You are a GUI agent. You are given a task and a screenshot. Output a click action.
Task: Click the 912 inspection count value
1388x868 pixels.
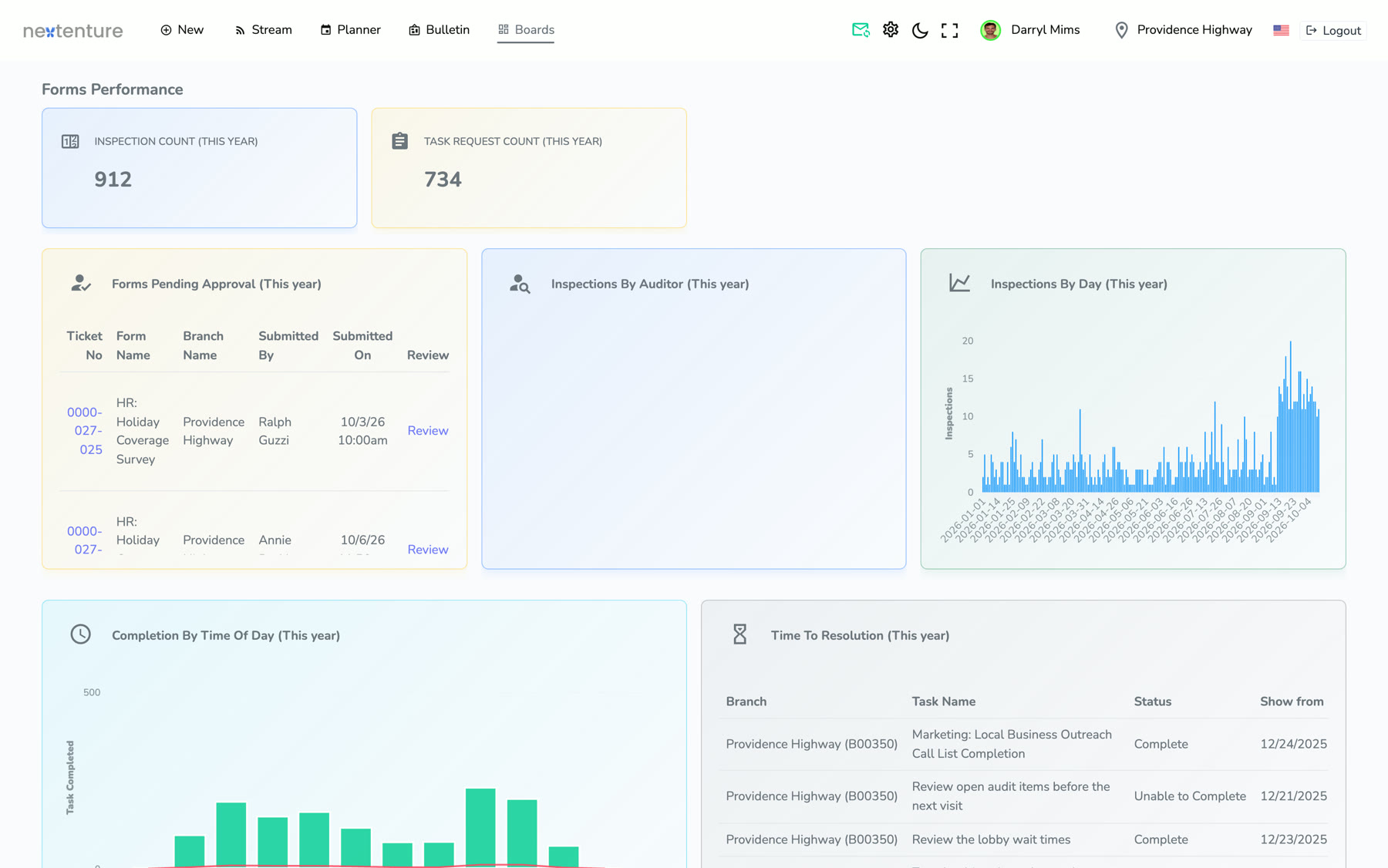[113, 180]
